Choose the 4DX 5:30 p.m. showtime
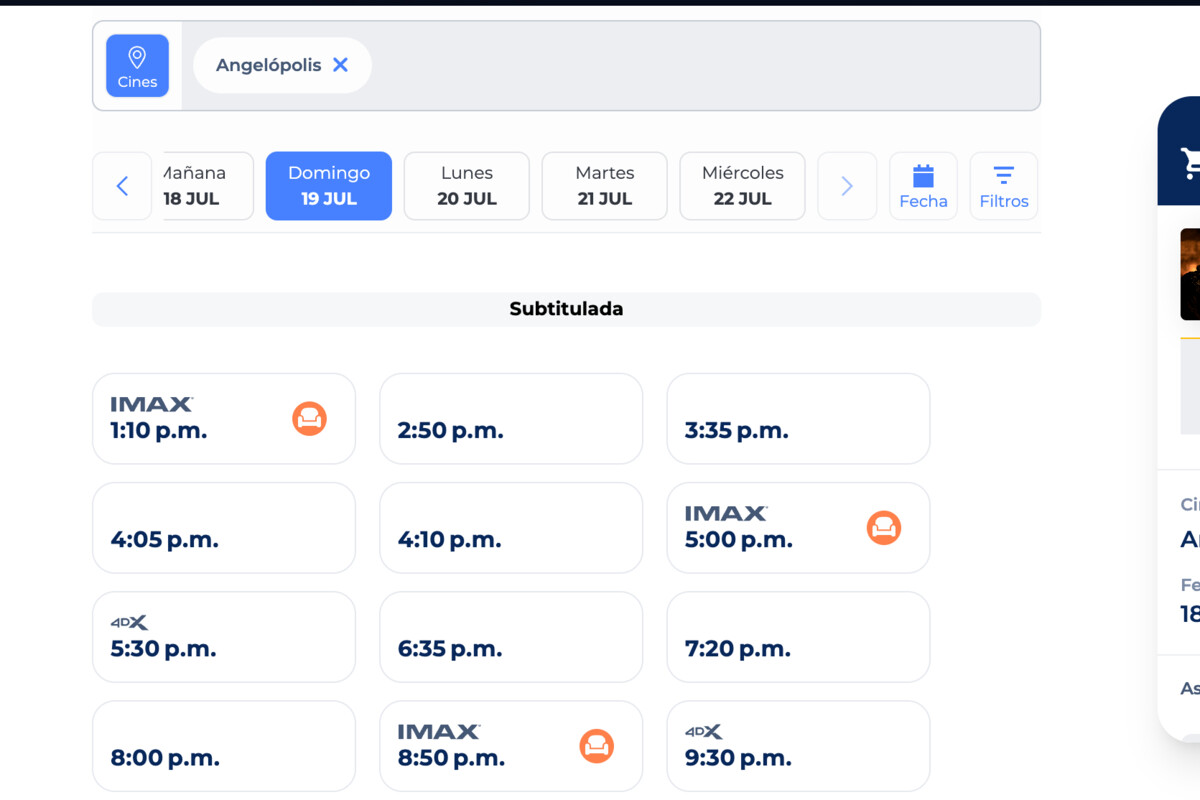 point(224,637)
